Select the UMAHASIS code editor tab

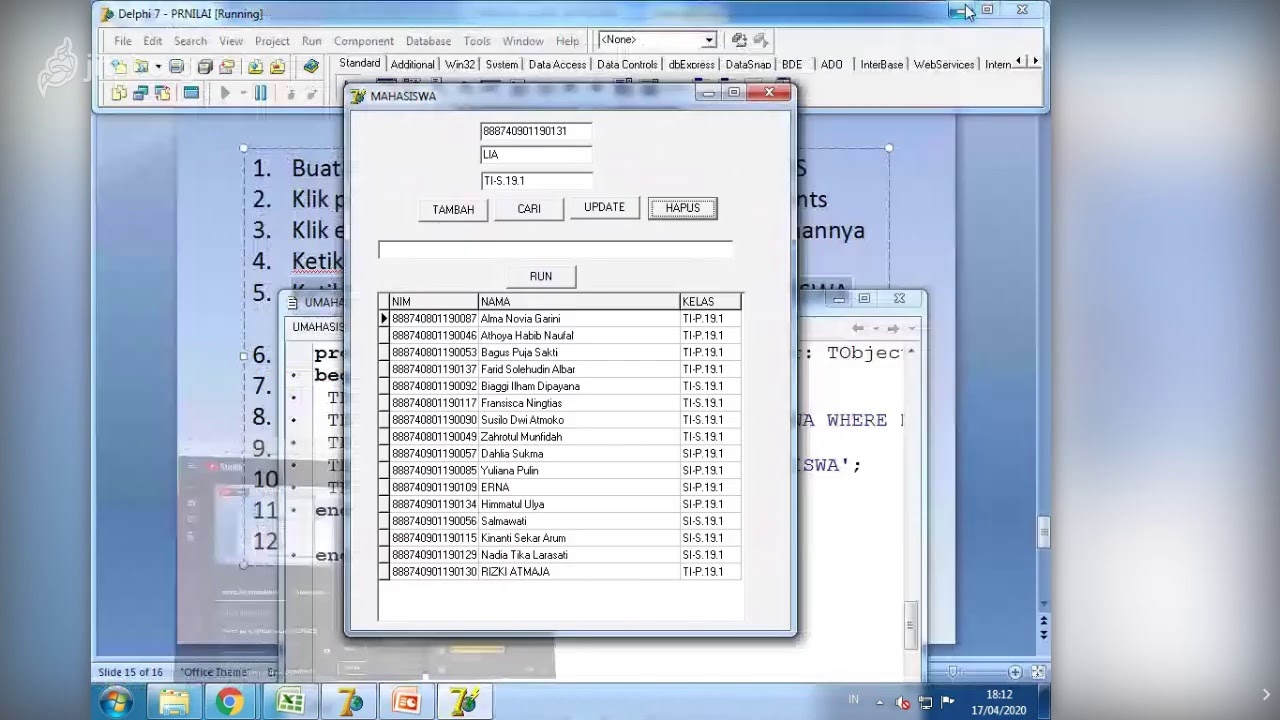click(316, 326)
